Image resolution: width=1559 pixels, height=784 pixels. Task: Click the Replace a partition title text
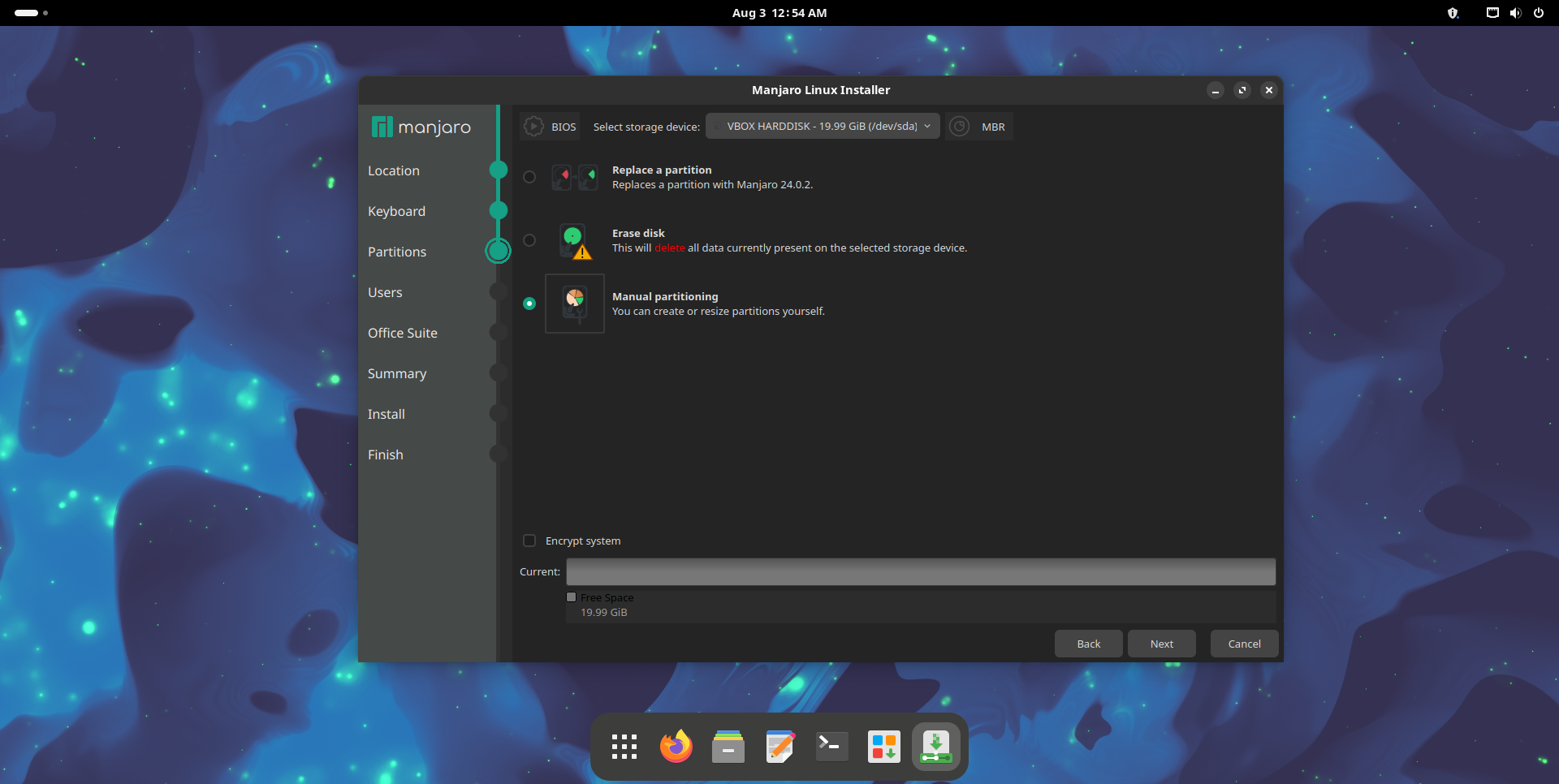[x=662, y=170]
